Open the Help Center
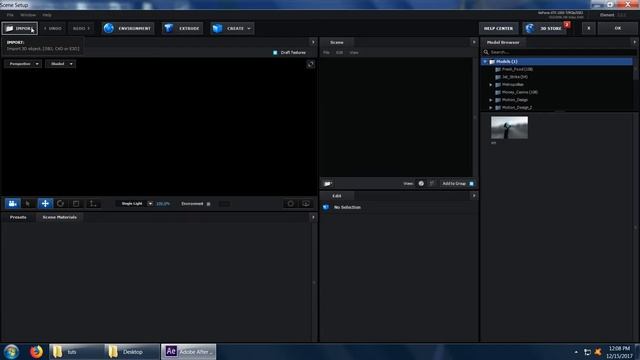Screen dimensions: 640x360 click(x=498, y=29)
